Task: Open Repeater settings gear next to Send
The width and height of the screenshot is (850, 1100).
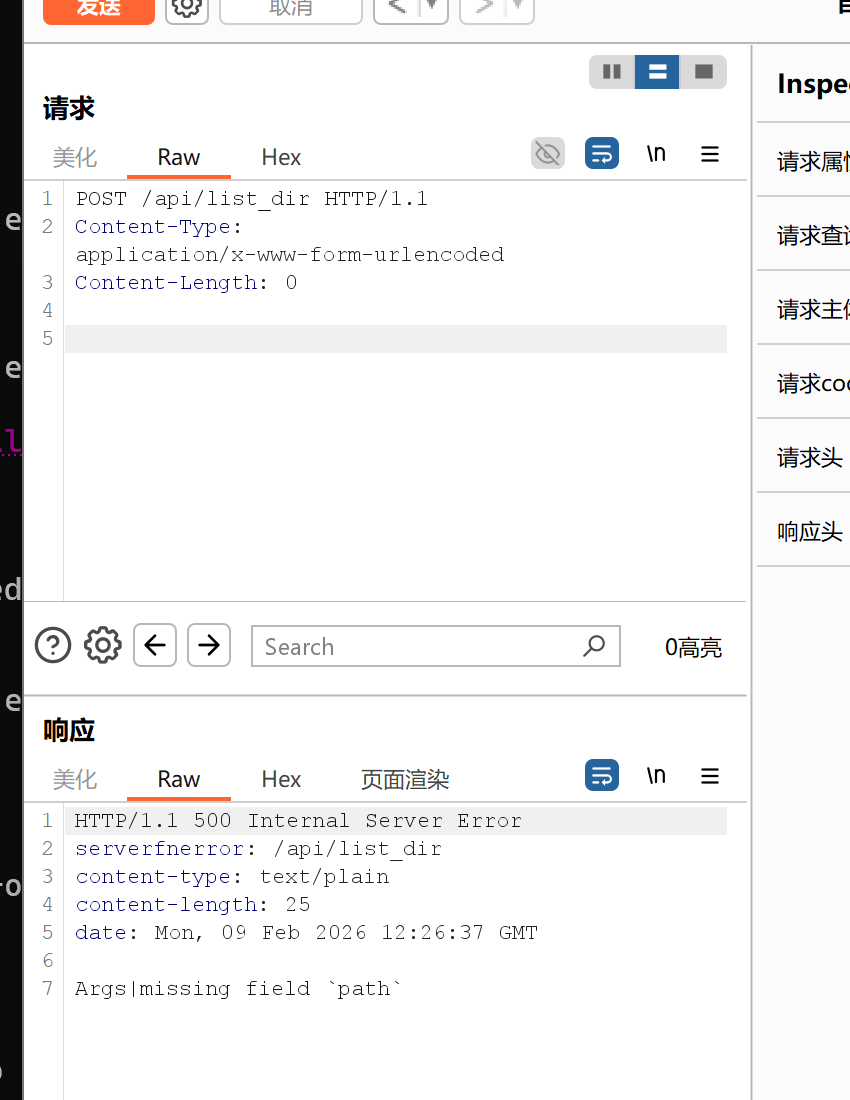Action: coord(186,8)
